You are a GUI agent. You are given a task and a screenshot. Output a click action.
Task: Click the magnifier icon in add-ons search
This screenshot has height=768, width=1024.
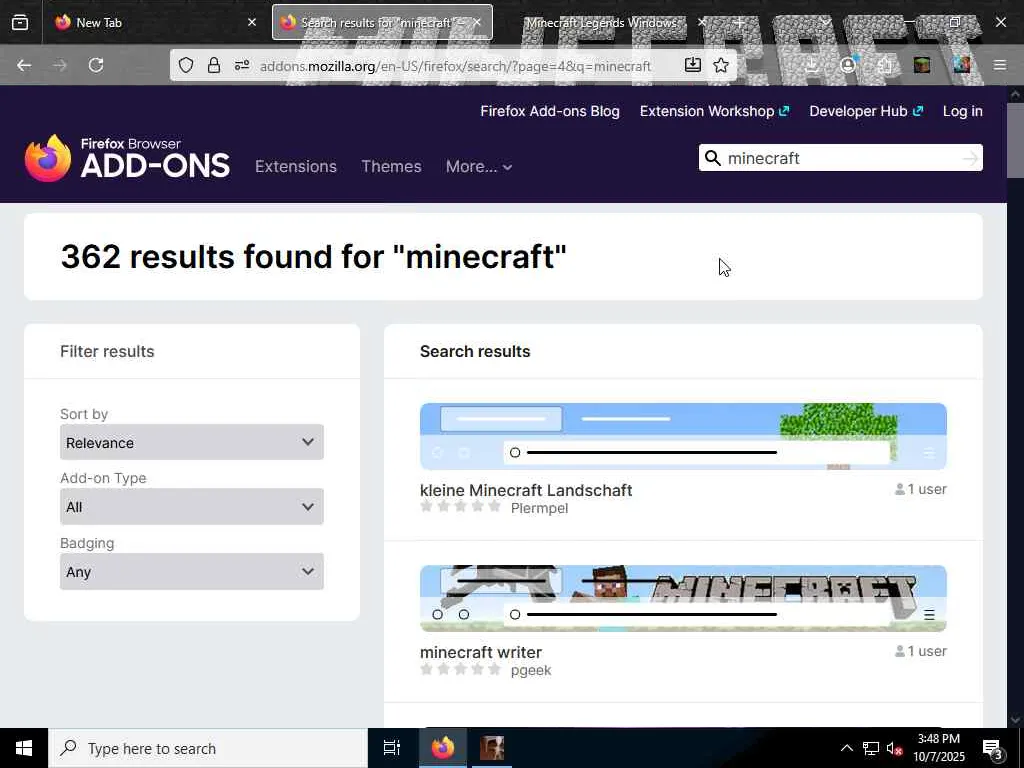click(713, 158)
